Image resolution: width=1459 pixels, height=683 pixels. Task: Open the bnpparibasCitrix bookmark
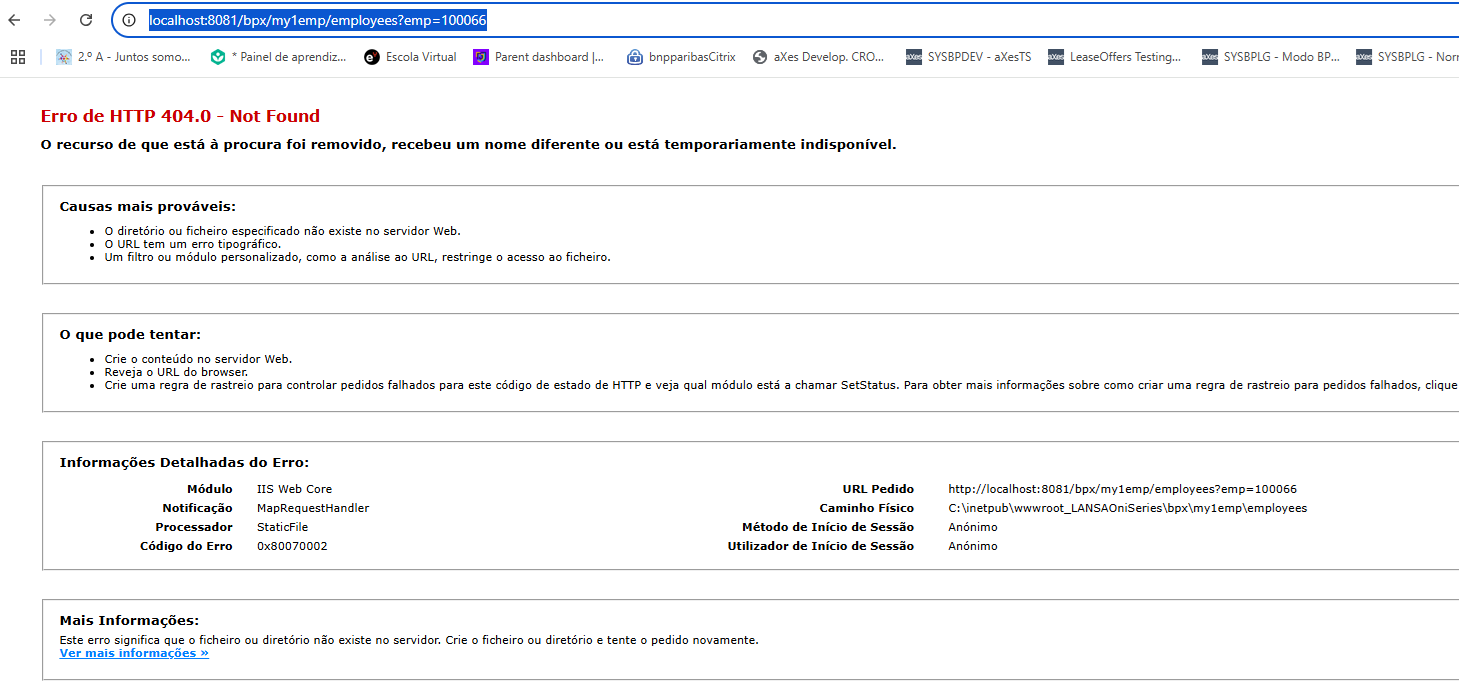click(x=681, y=57)
